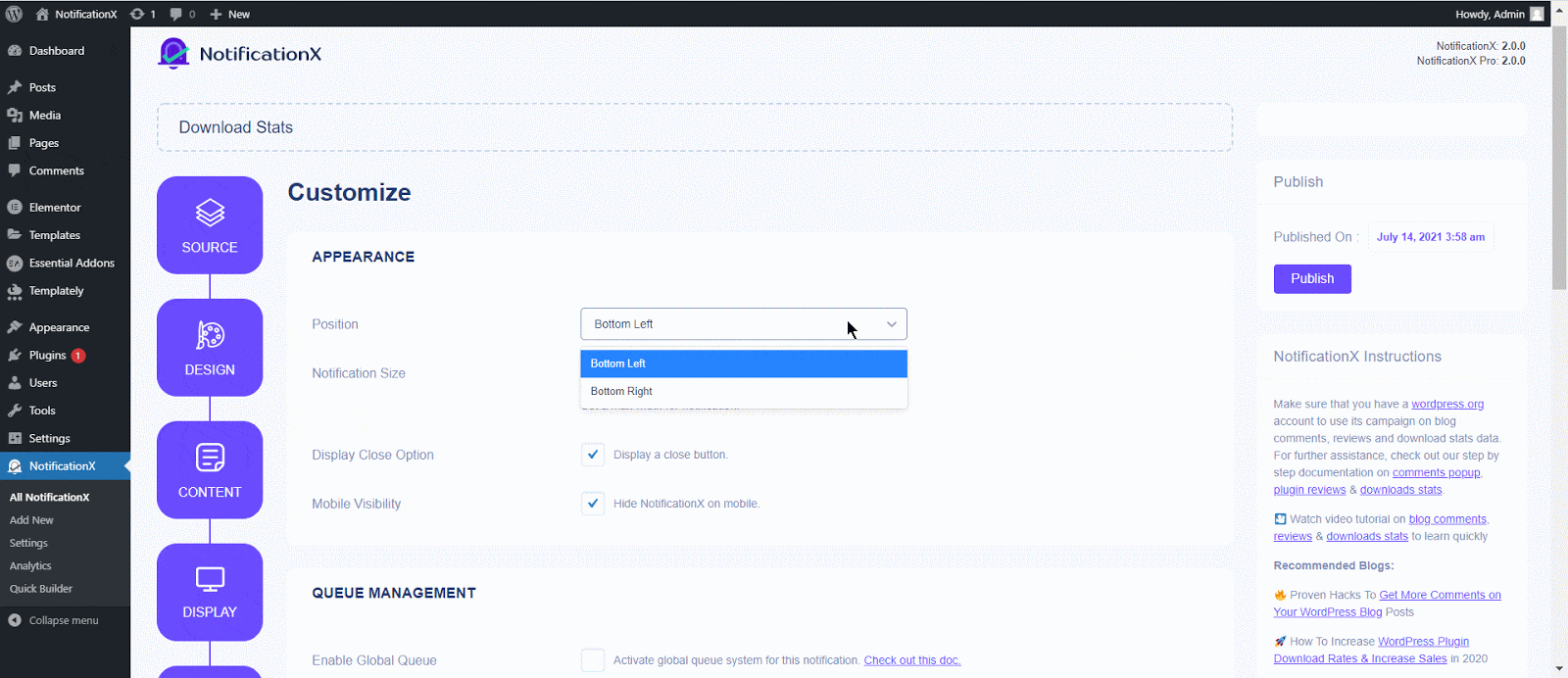Click the Posts pin icon in sidebar
This screenshot has width=1568, height=678.
click(15, 87)
